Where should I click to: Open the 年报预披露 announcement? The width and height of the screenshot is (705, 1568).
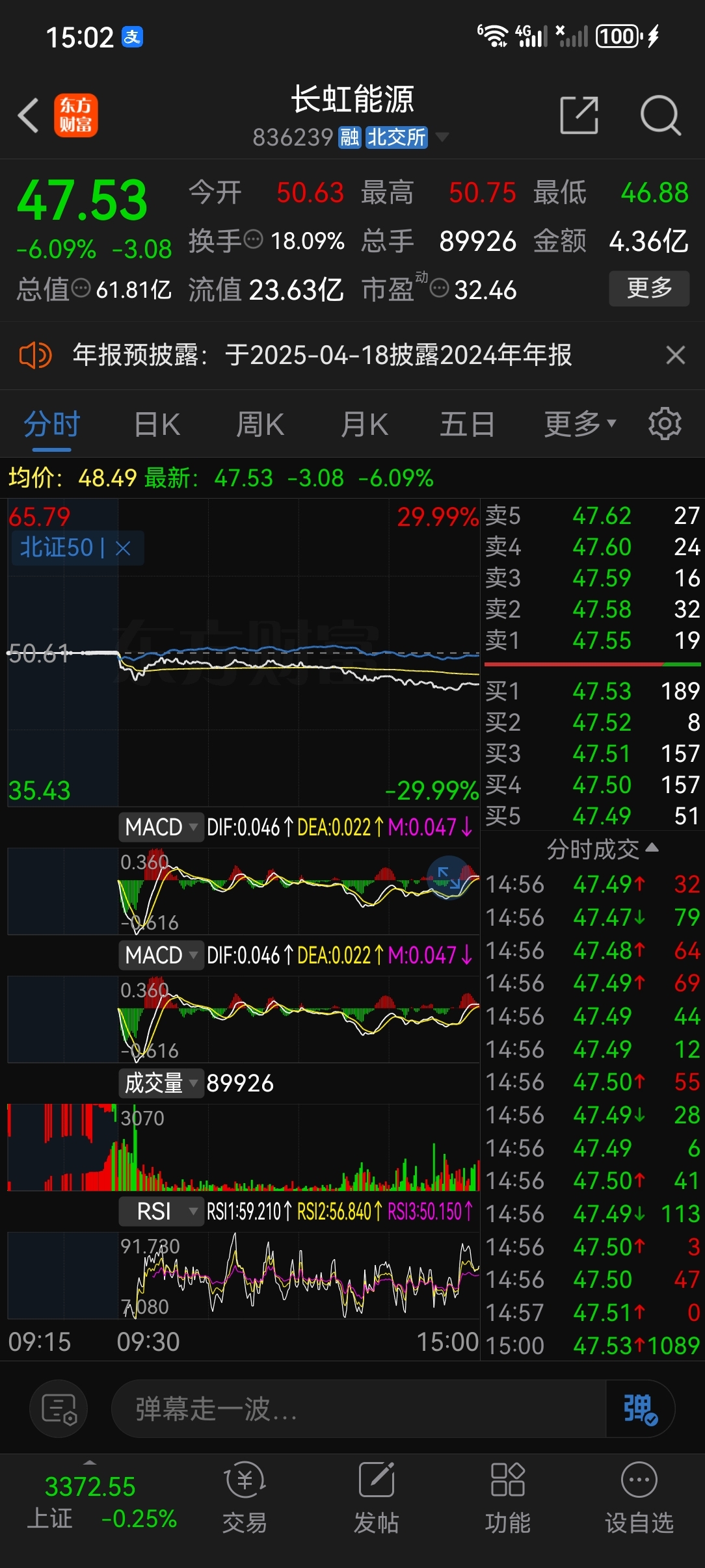(322, 356)
